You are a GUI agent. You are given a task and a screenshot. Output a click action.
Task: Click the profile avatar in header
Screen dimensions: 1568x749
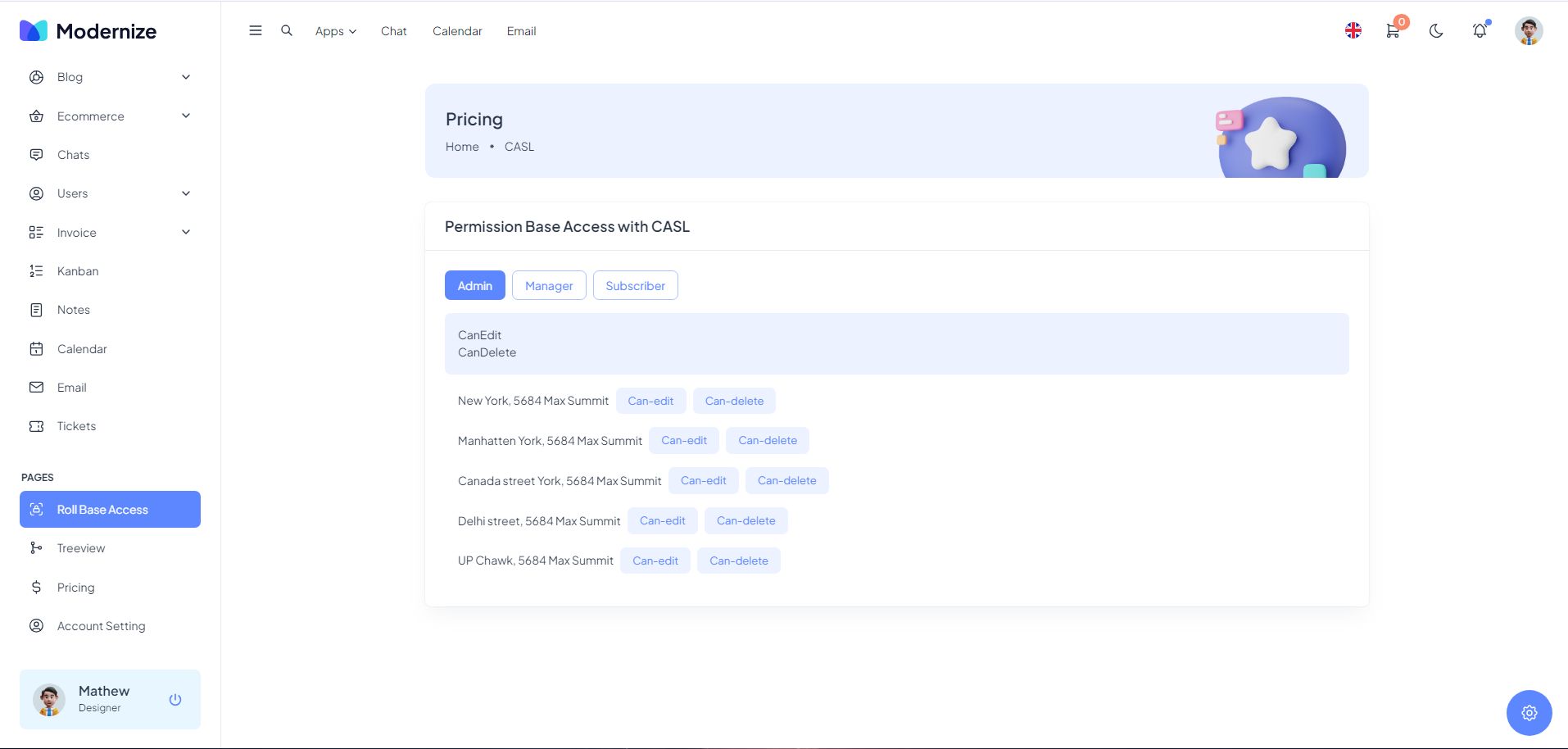1529,31
